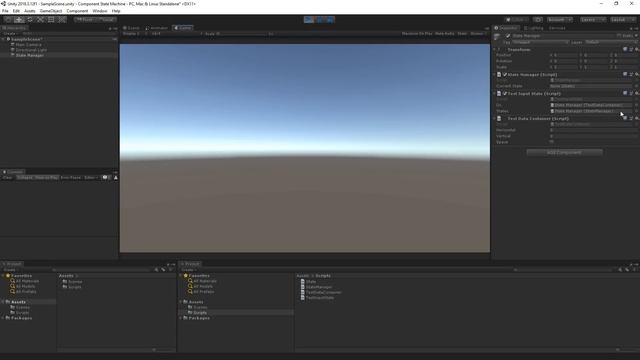The height and width of the screenshot is (360, 640).
Task: Toggle State Manager object active checkbox
Action: tap(508, 36)
